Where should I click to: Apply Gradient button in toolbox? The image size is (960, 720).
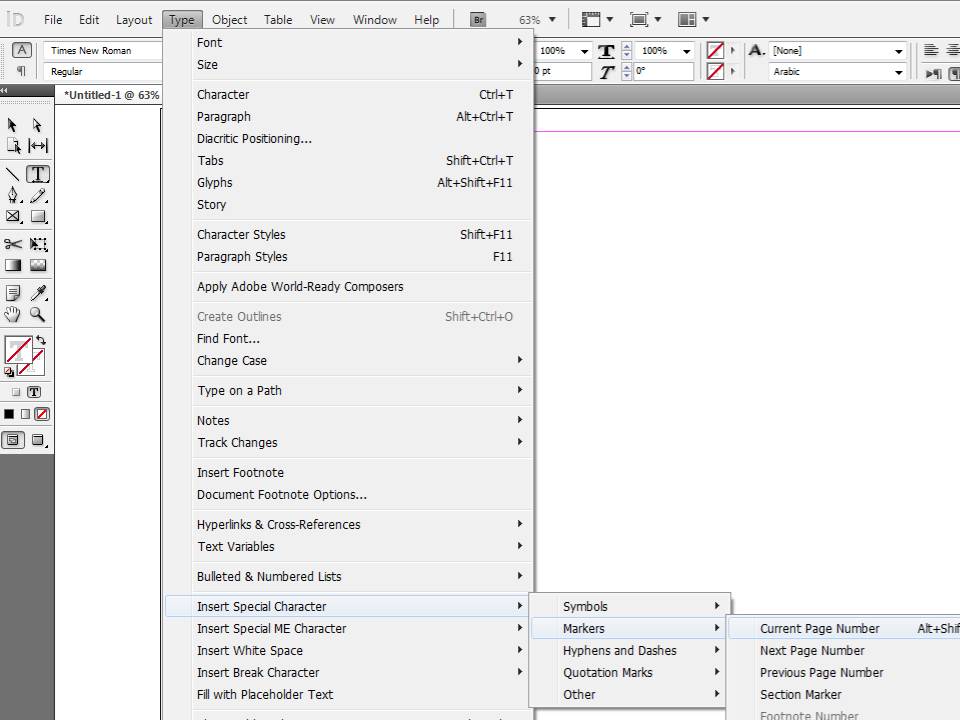(25, 414)
